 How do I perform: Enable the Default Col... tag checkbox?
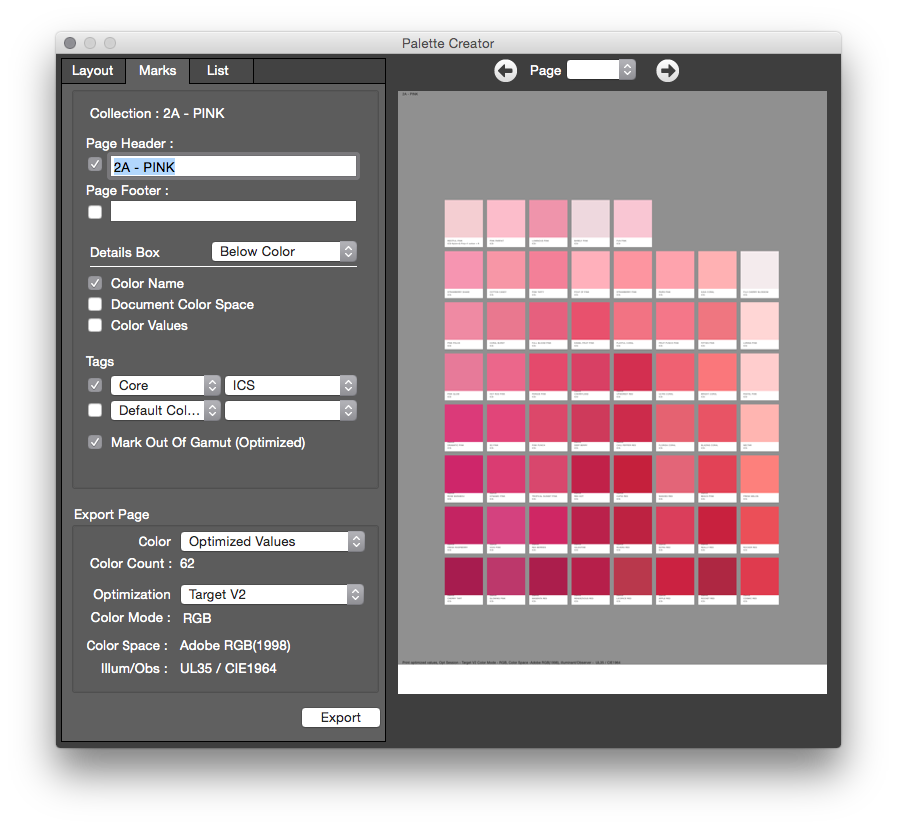pos(95,410)
